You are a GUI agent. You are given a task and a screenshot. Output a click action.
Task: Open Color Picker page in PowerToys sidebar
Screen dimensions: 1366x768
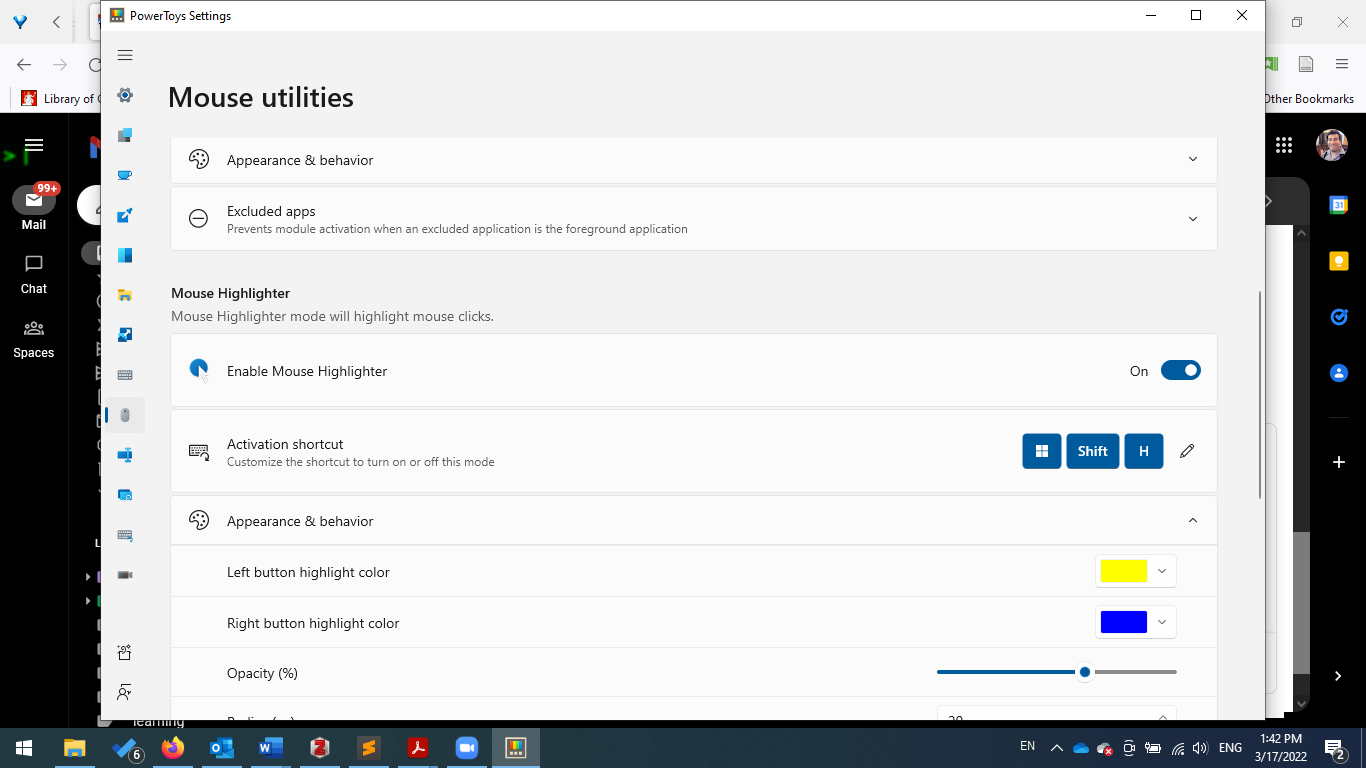point(125,215)
